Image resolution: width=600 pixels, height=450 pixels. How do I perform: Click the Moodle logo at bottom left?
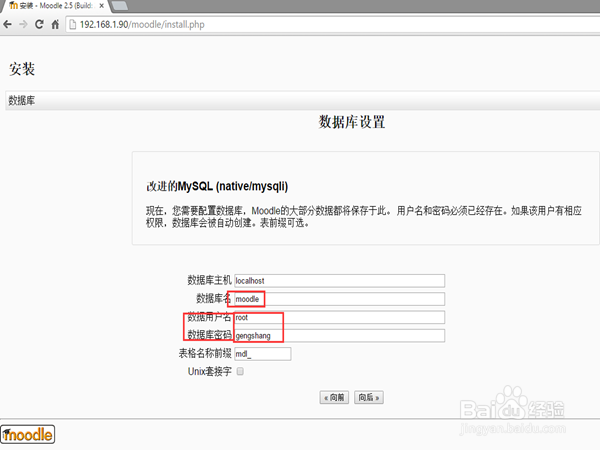tap(28, 434)
